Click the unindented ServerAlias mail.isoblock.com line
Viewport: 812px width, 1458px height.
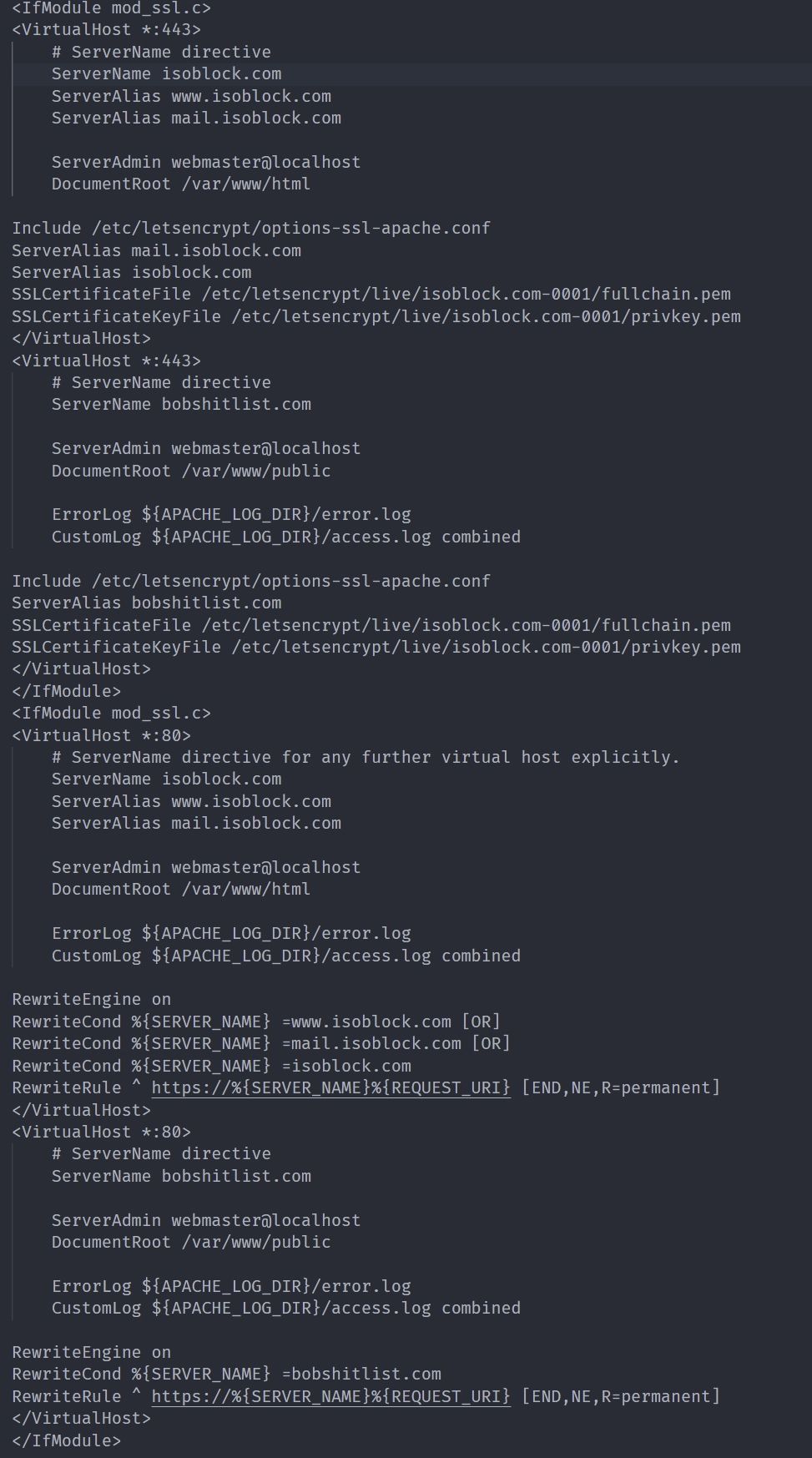156,250
